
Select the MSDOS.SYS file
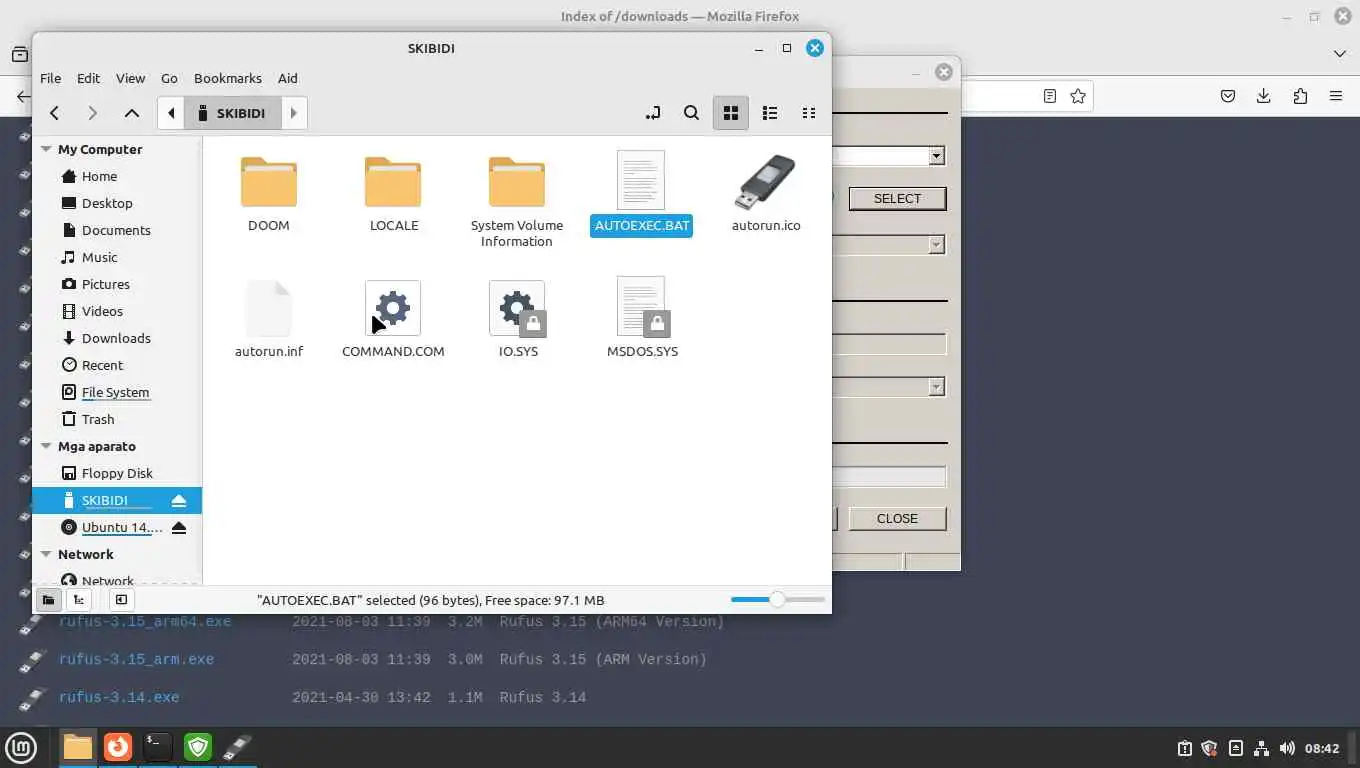pos(642,319)
